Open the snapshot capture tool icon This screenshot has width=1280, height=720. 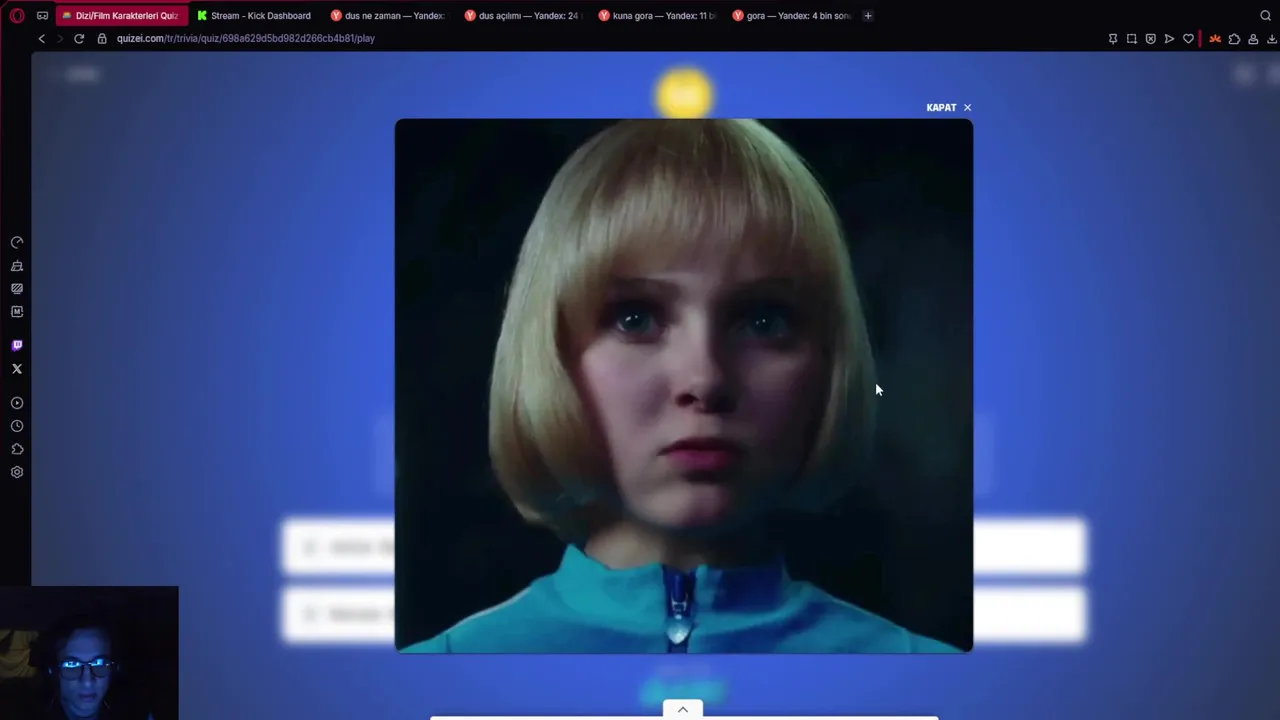click(1131, 39)
